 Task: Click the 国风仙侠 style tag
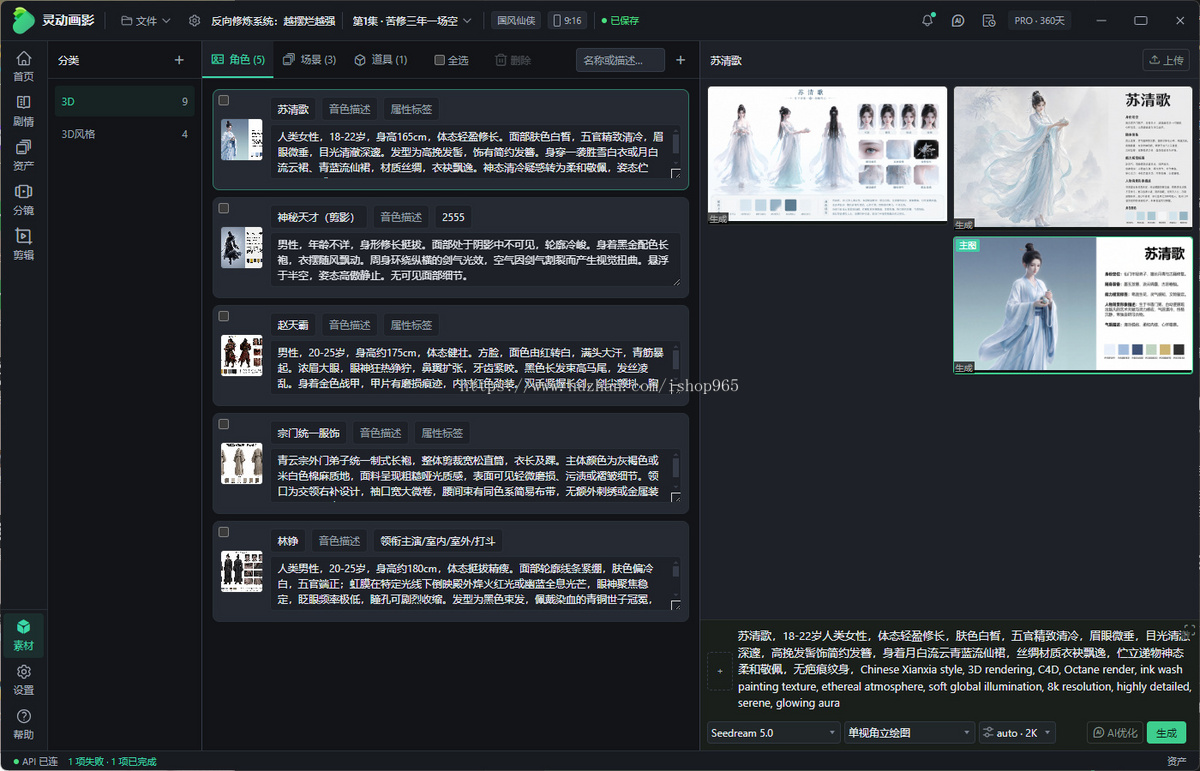tap(516, 20)
